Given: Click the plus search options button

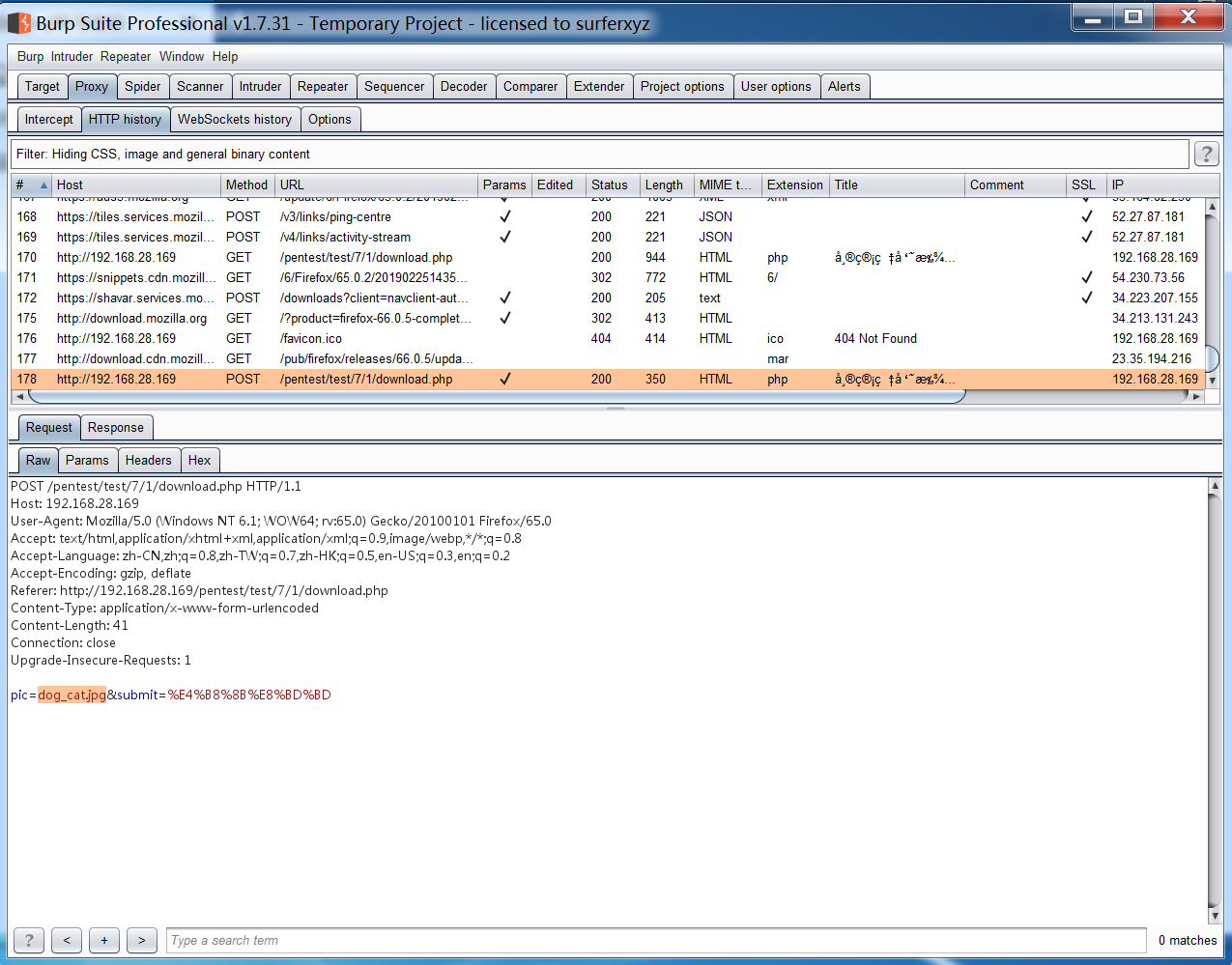Looking at the screenshot, I should [x=103, y=940].
